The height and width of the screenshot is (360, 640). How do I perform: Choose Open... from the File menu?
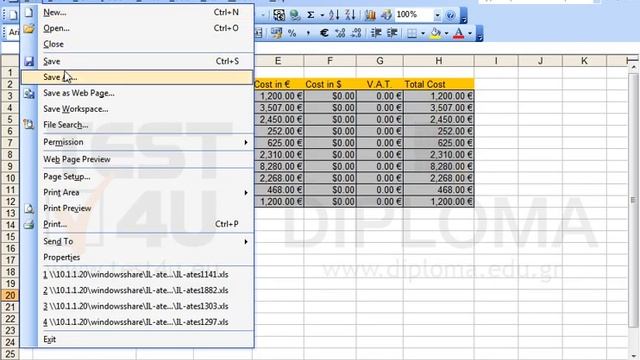(x=137, y=28)
